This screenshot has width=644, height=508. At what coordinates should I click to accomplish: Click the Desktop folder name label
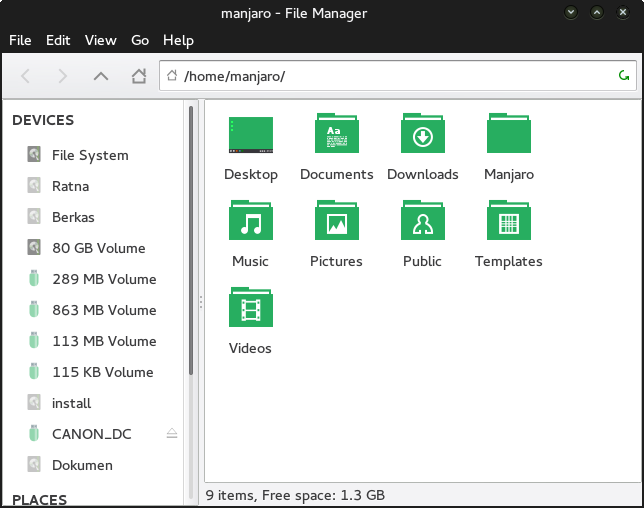(x=251, y=175)
